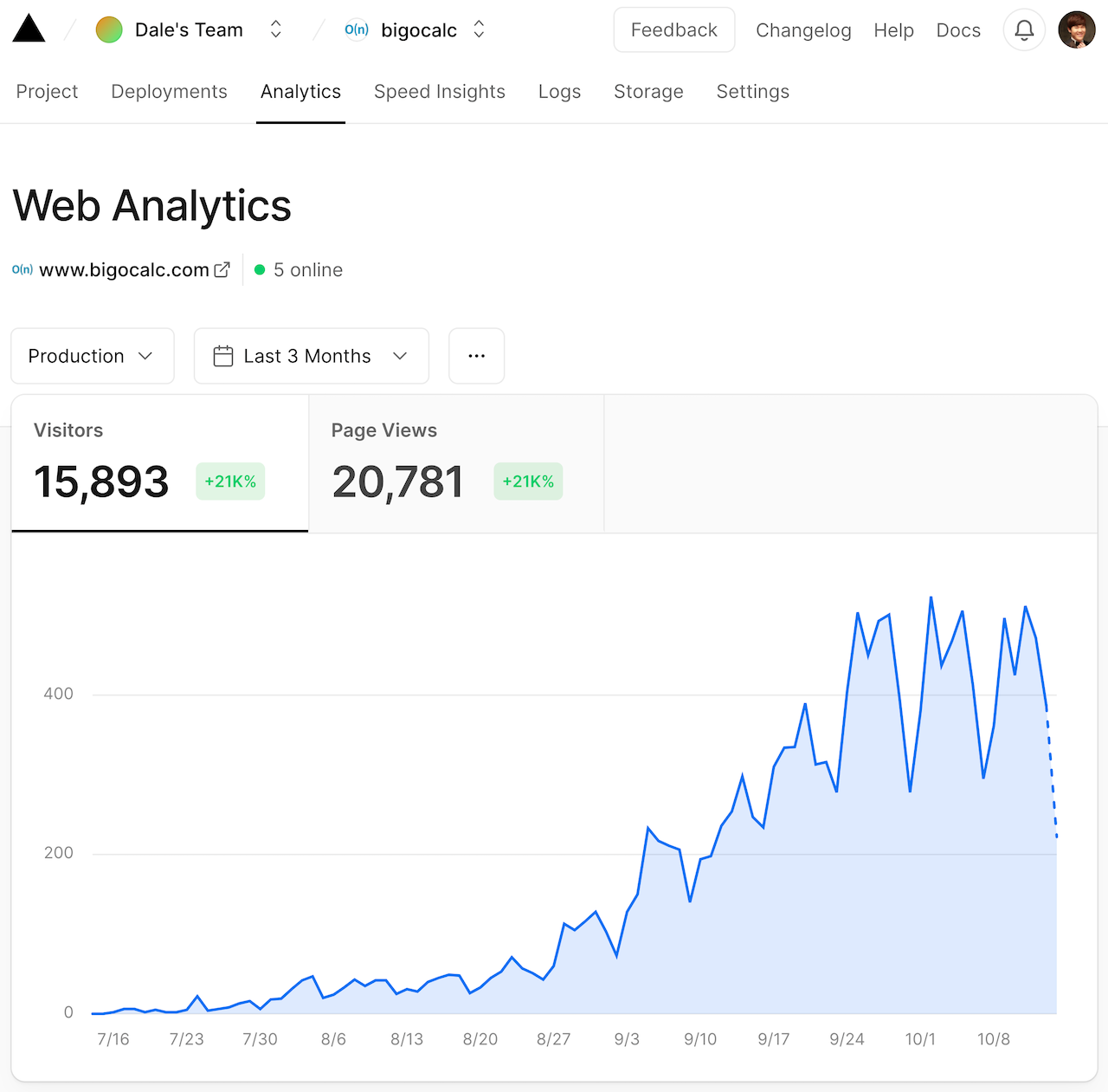Select the Visitors metric panel

[160, 464]
